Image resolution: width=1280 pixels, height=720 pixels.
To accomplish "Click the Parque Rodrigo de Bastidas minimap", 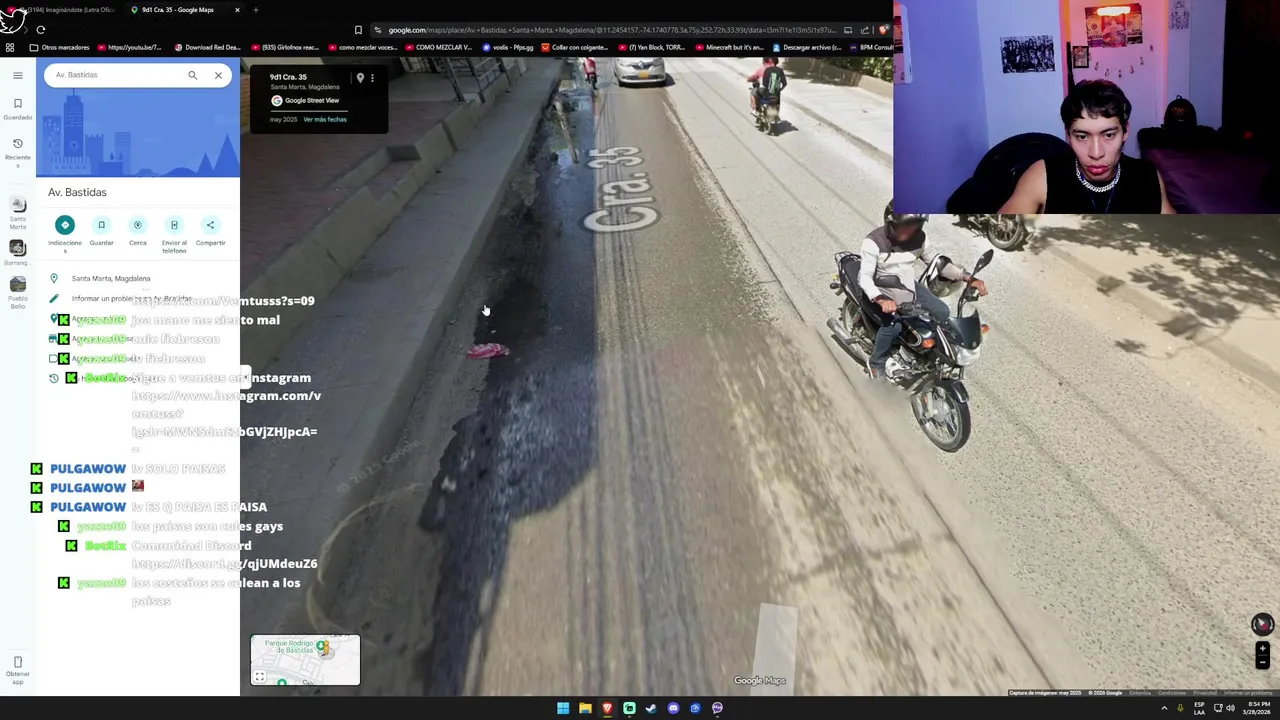I will coord(305,660).
